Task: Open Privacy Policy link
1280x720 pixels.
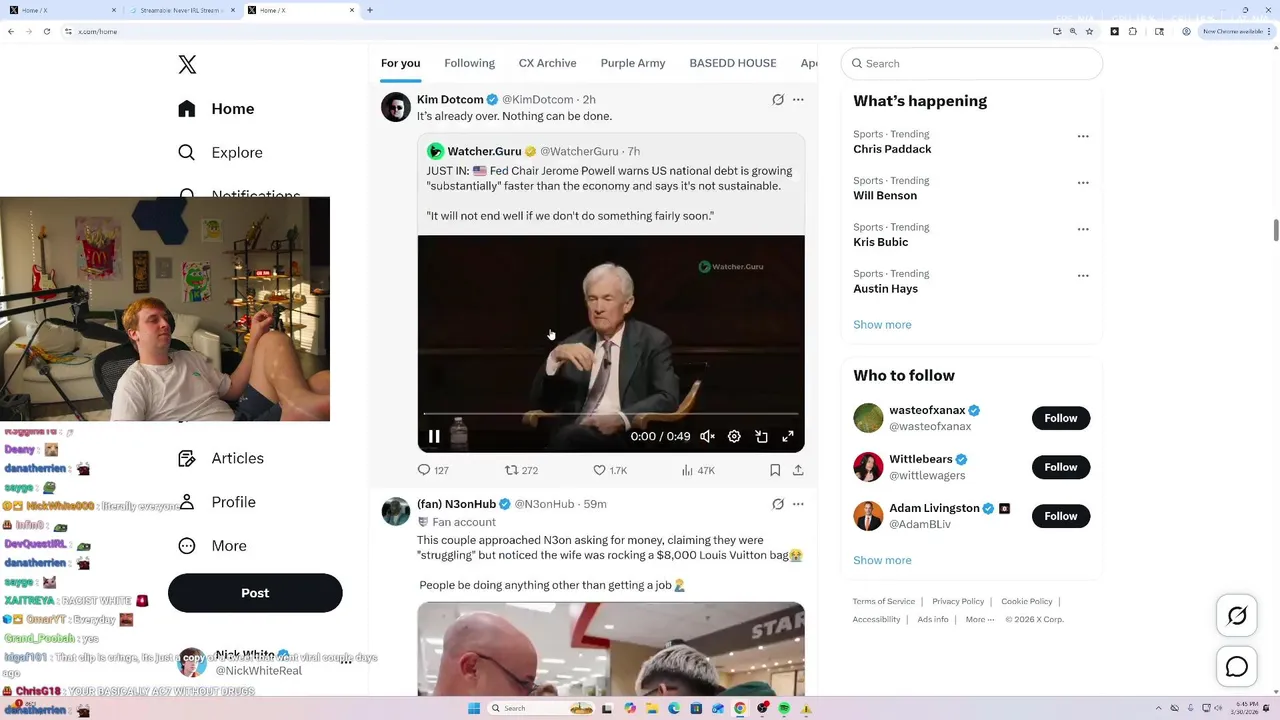Action: point(958,601)
